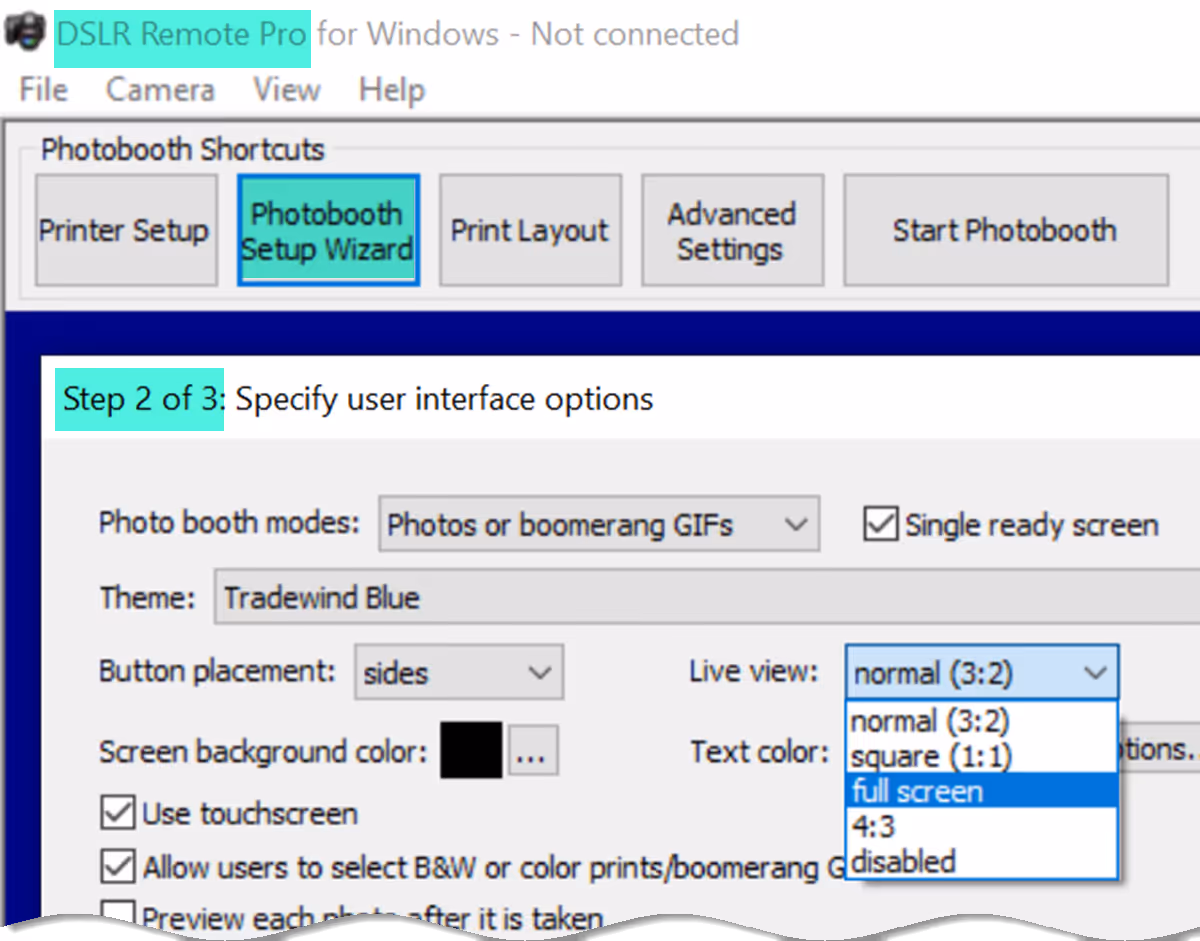The width and height of the screenshot is (1200, 941).
Task: Click the DSLR Remote Pro camera icon
Action: click(25, 33)
